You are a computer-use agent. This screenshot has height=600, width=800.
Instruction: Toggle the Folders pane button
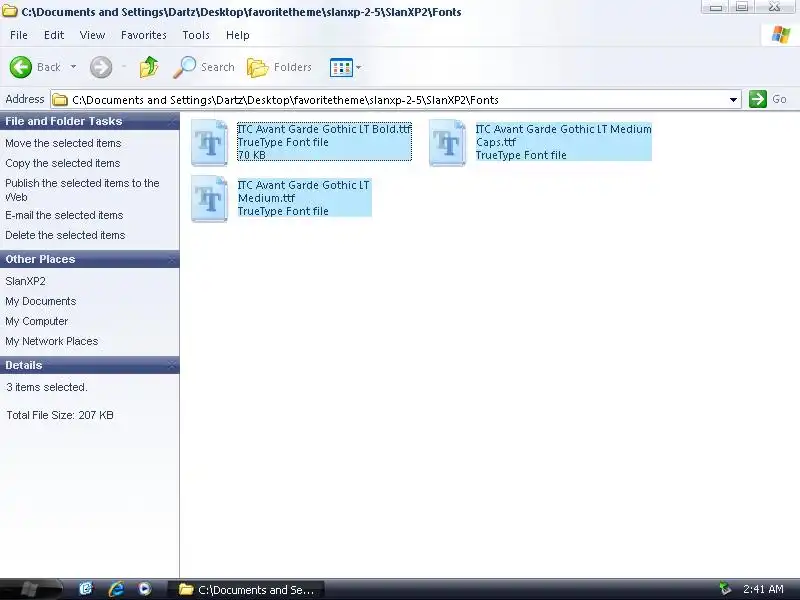pos(279,67)
